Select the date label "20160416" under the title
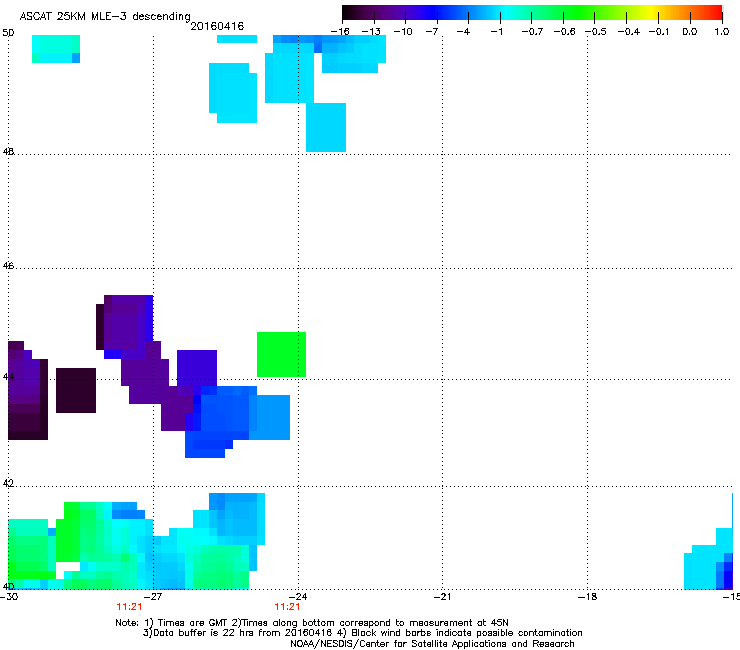Screen dimensions: 740x650 [217, 26]
